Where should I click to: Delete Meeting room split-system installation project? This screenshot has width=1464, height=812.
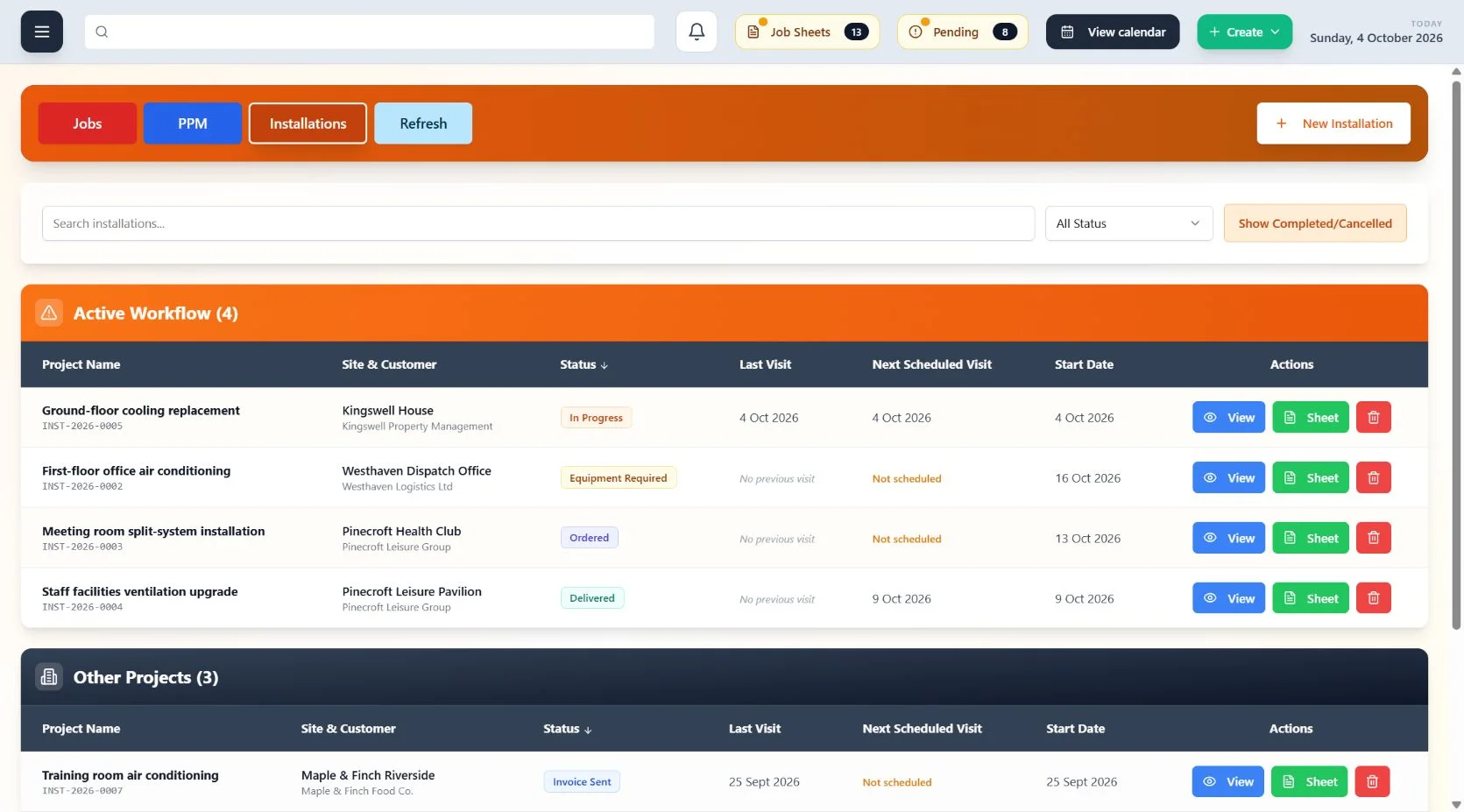1373,539
